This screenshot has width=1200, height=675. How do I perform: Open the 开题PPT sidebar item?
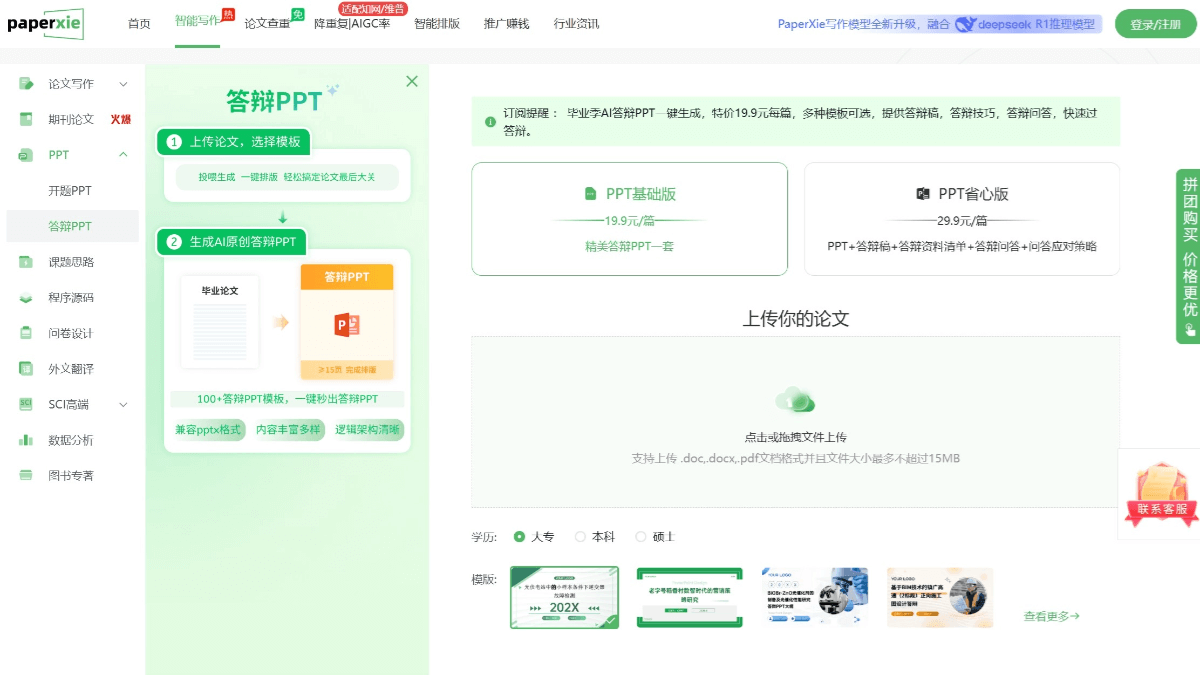click(x=70, y=191)
